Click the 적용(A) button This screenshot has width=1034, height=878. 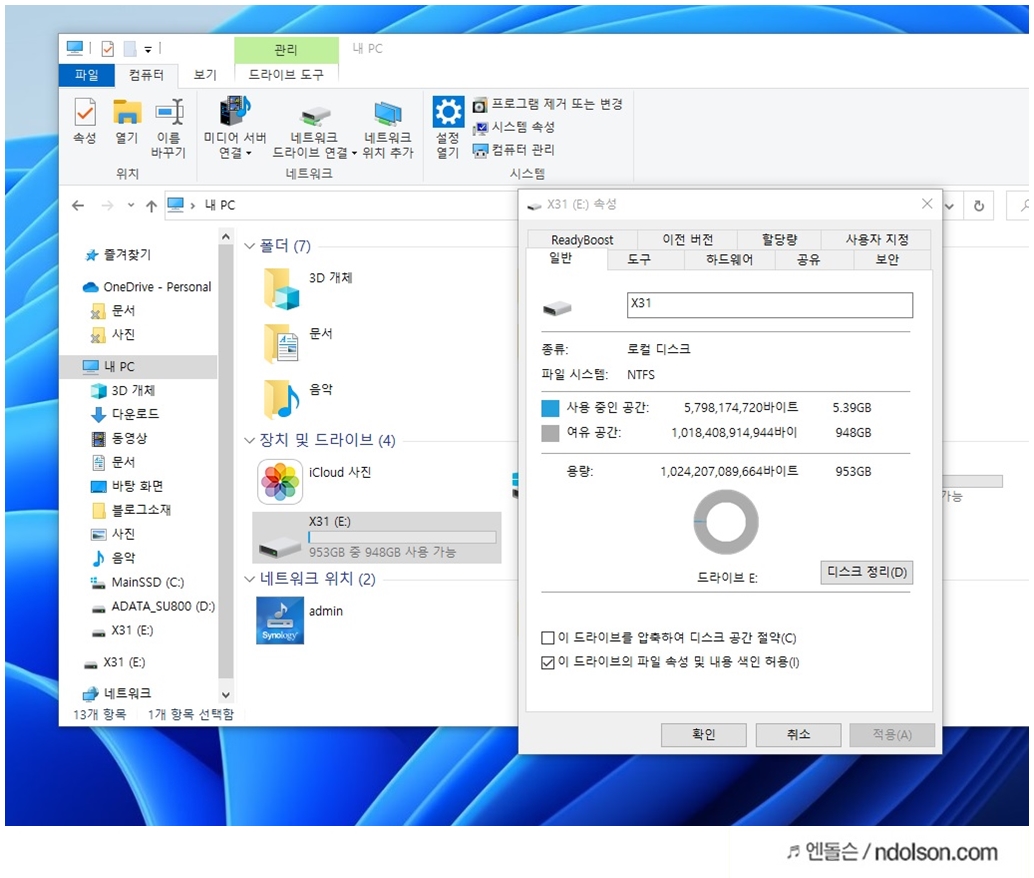tap(892, 734)
